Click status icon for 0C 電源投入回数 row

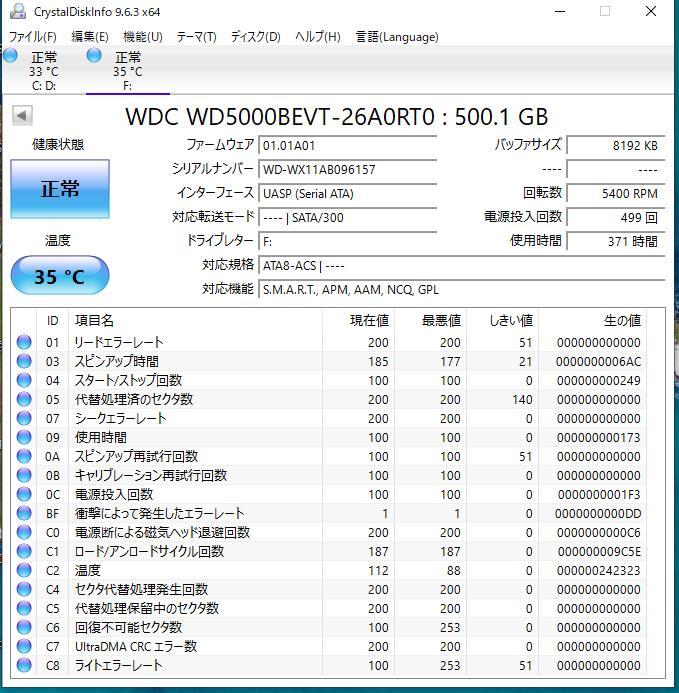24,494
